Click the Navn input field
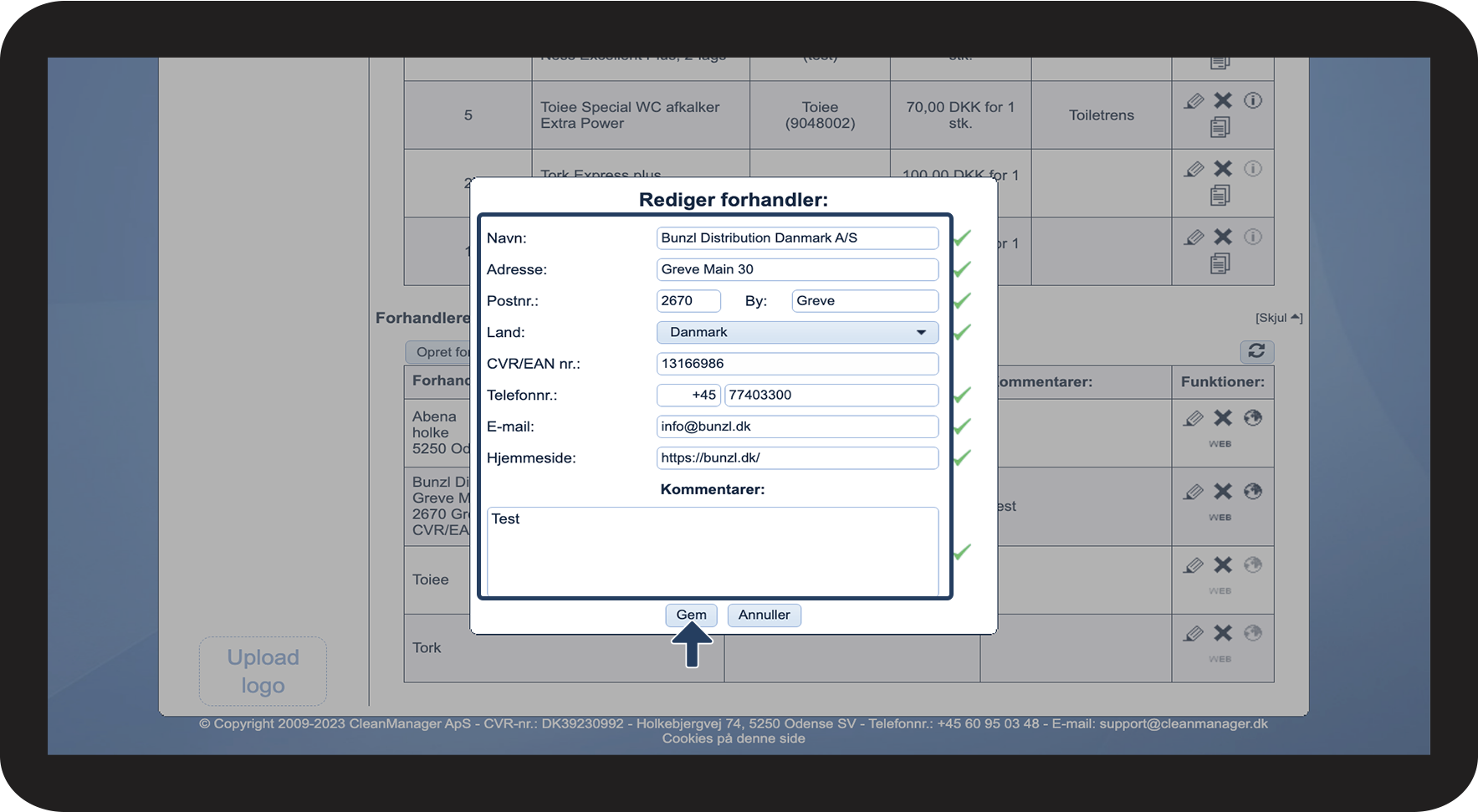Viewport: 1478px width, 812px height. click(x=796, y=238)
